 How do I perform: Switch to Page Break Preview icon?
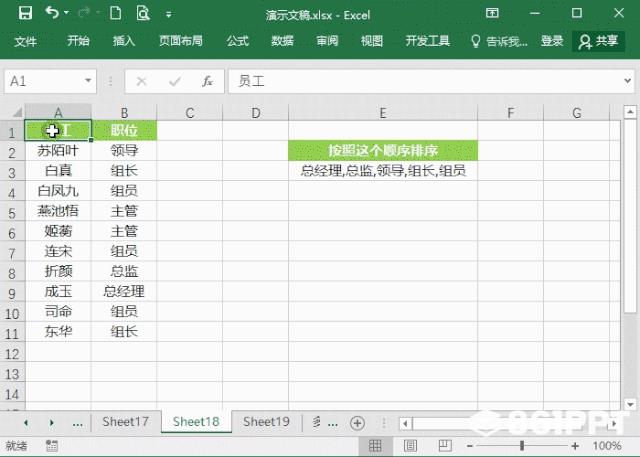(x=445, y=446)
